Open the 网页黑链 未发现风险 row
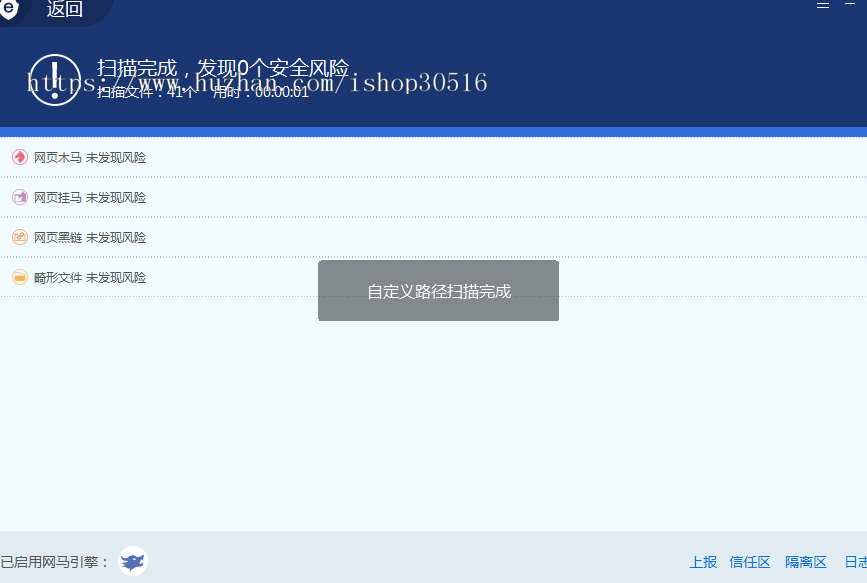 click(x=434, y=237)
